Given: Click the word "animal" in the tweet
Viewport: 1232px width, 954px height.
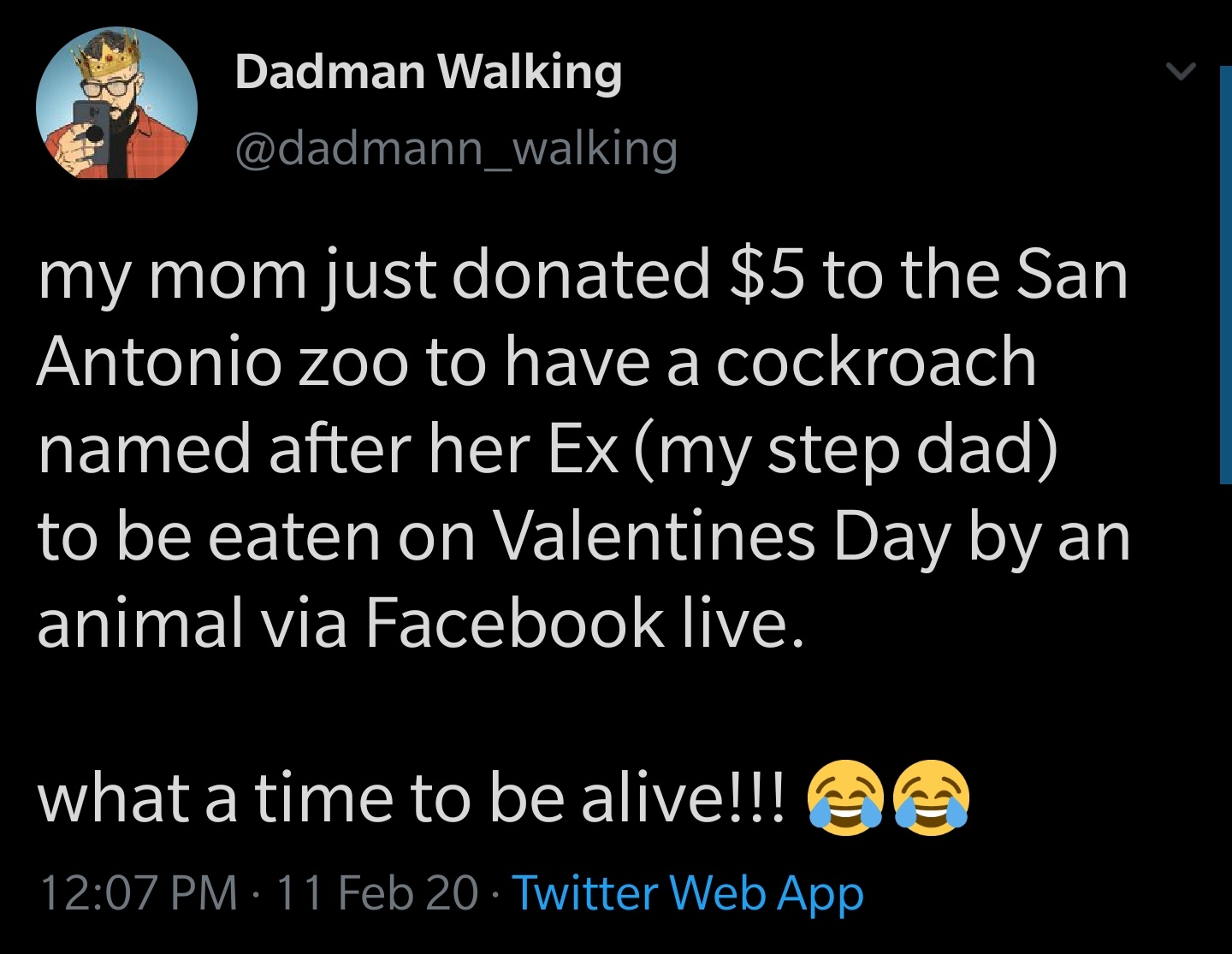Looking at the screenshot, I should click(x=140, y=622).
